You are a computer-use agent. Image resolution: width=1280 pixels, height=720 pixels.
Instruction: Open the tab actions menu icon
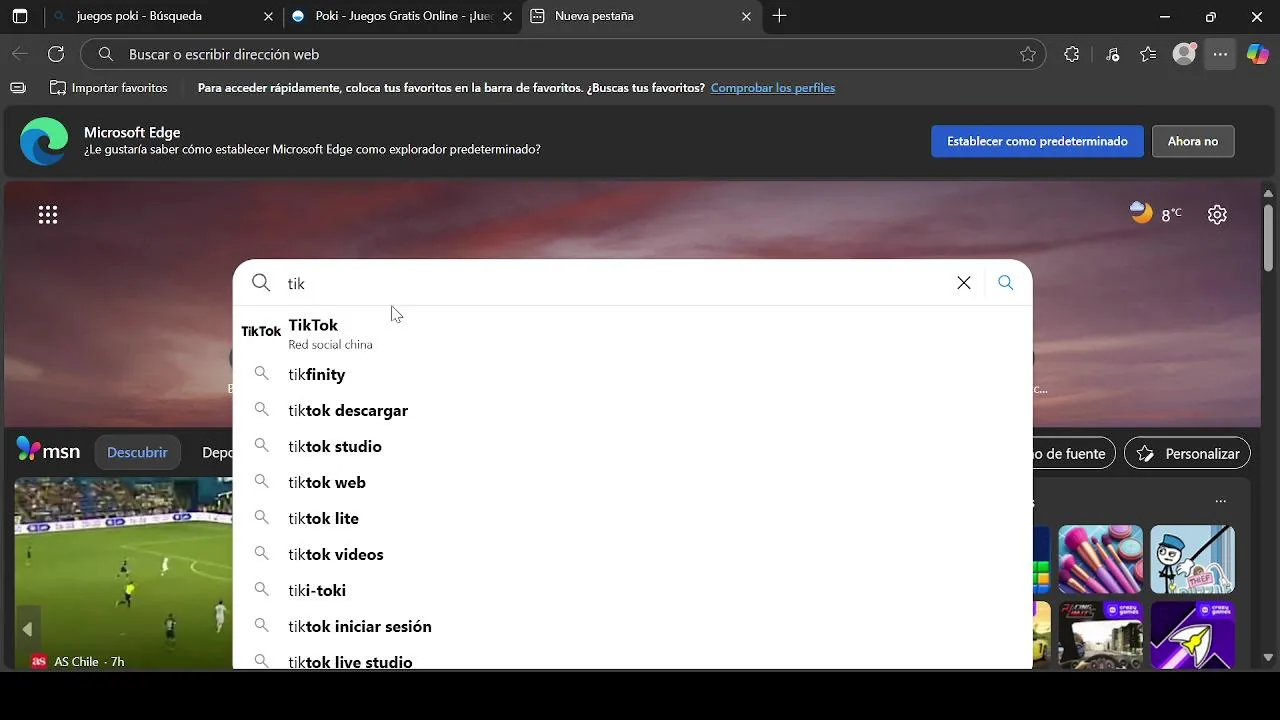(x=20, y=17)
